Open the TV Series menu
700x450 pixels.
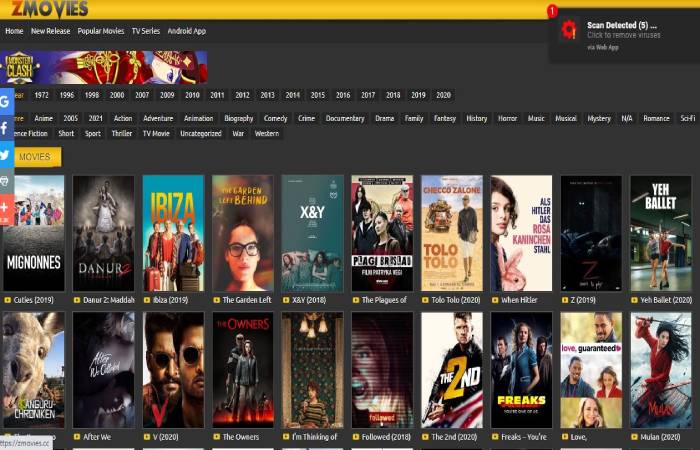tap(146, 31)
